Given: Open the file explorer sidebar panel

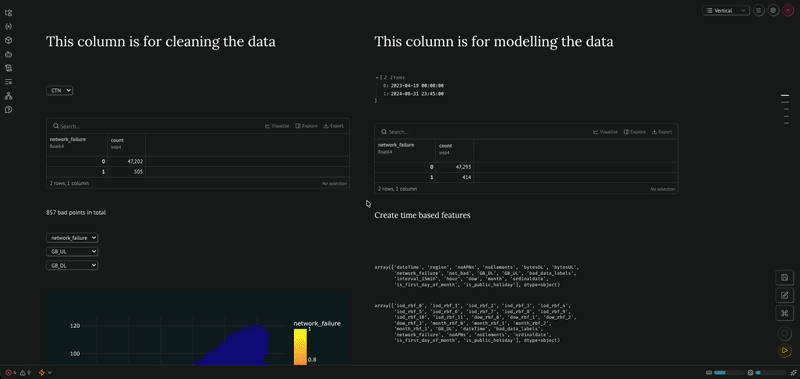Looking at the screenshot, I should pos(8,13).
